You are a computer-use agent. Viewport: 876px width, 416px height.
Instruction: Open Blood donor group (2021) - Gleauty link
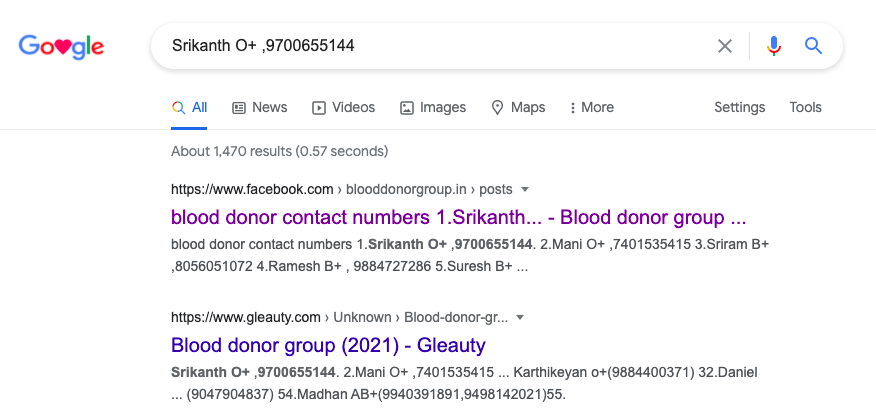click(x=328, y=346)
